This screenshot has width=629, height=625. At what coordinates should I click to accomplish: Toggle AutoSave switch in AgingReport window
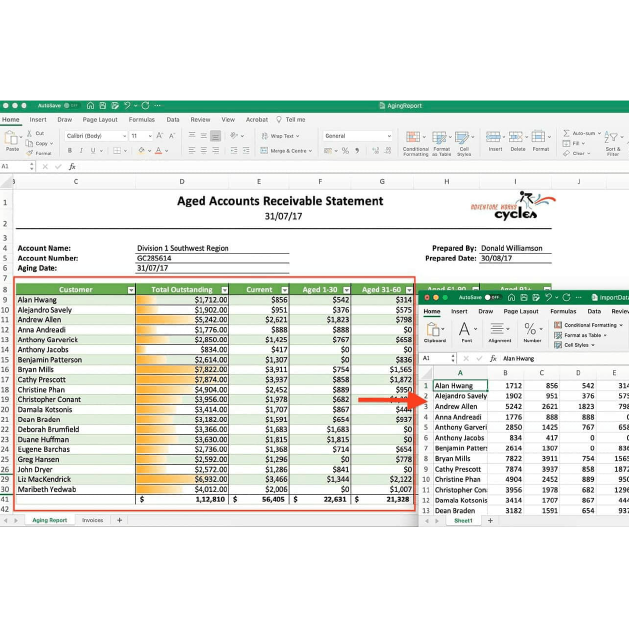click(x=71, y=106)
